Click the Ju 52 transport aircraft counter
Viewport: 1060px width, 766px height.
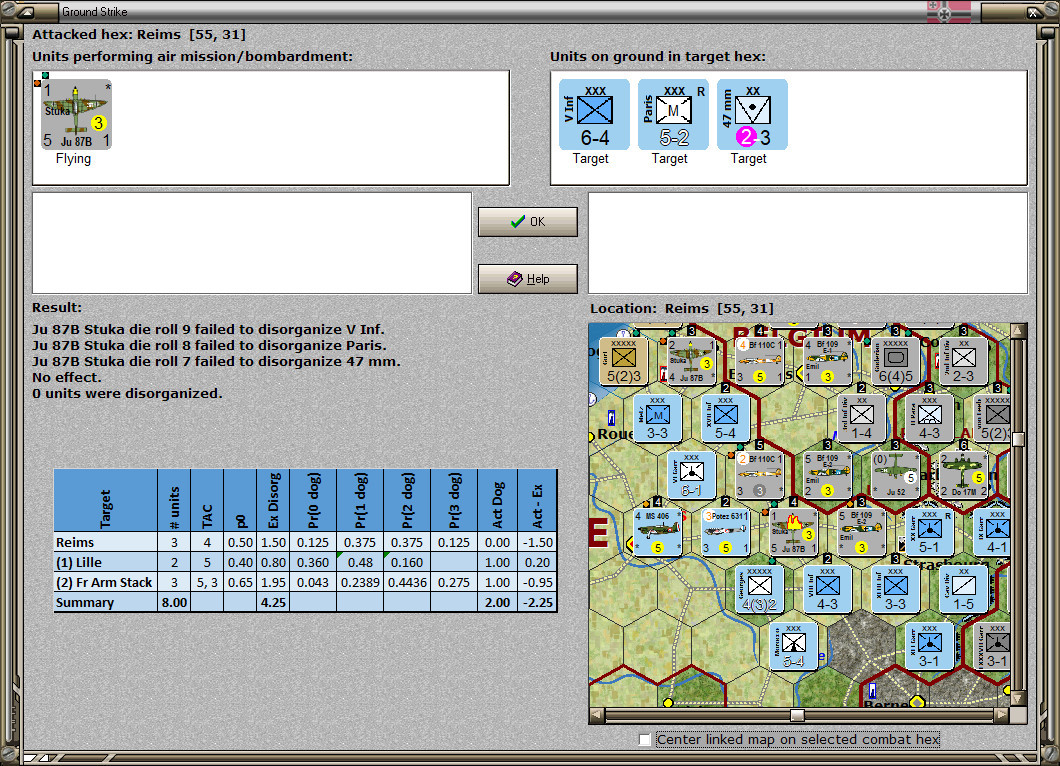click(895, 475)
